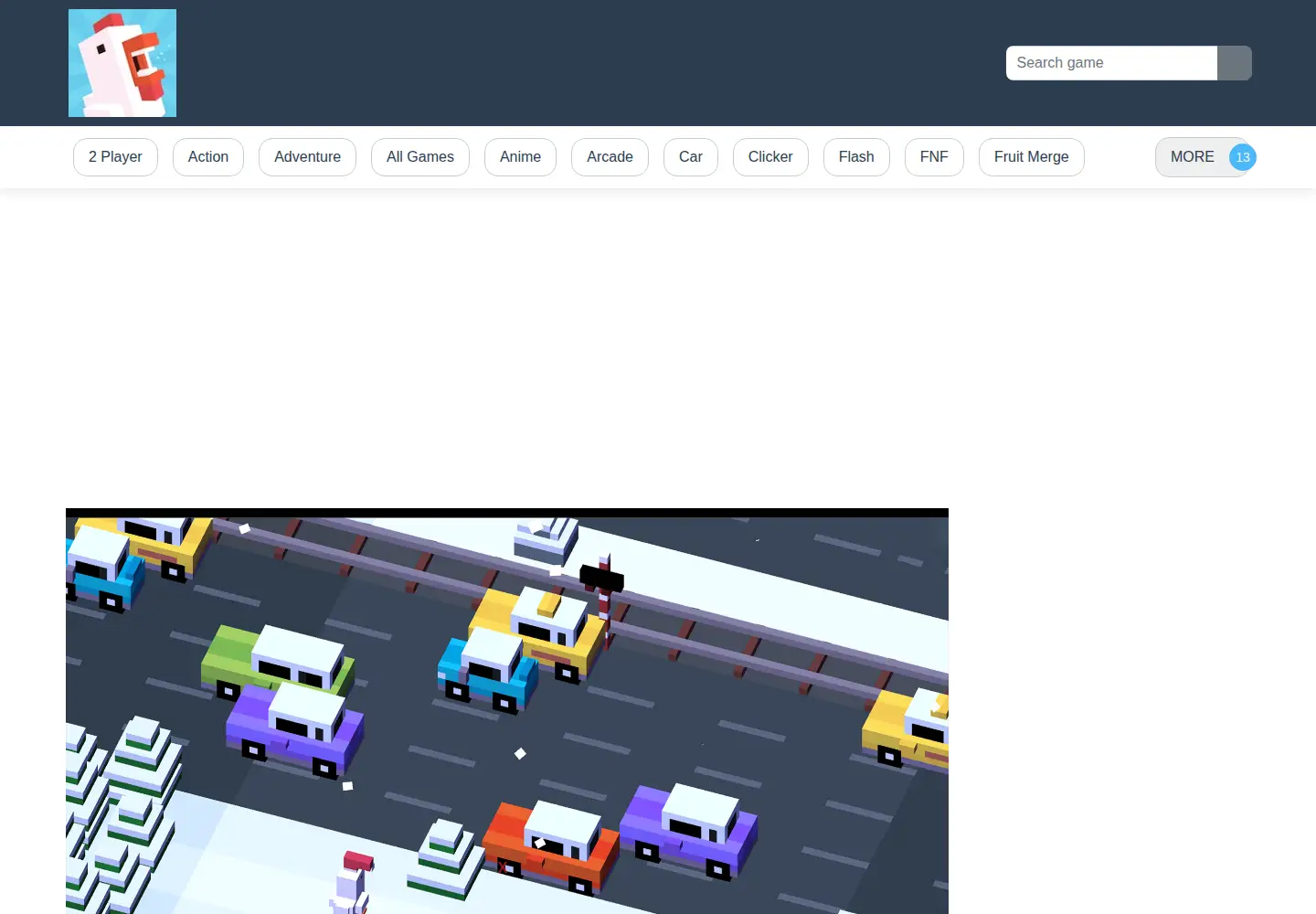The width and height of the screenshot is (1316, 914).
Task: Open the 2 Player category
Action: pos(115,157)
